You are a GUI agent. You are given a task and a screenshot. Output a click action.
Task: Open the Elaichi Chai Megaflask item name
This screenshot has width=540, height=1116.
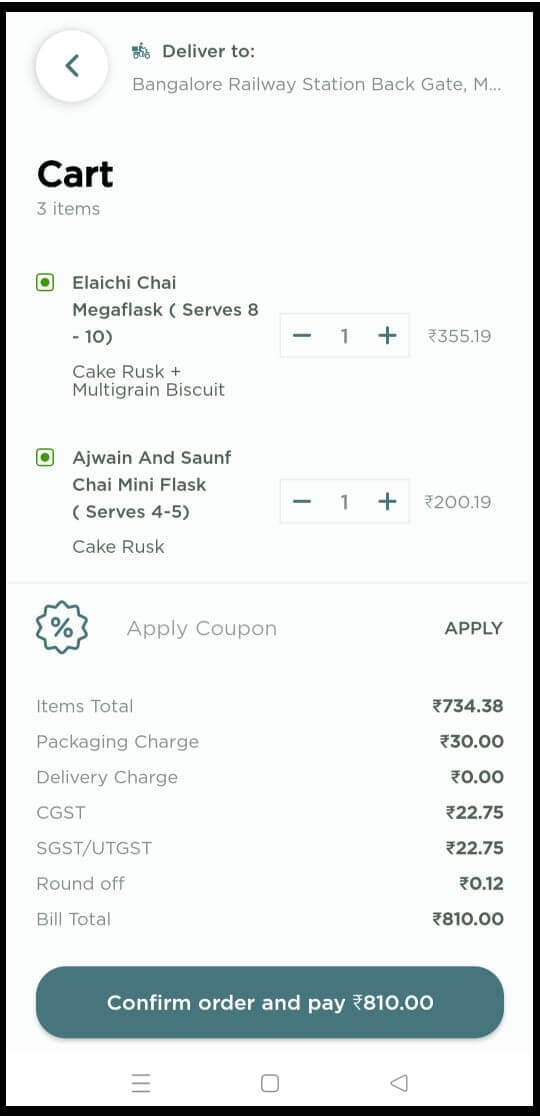tap(165, 310)
